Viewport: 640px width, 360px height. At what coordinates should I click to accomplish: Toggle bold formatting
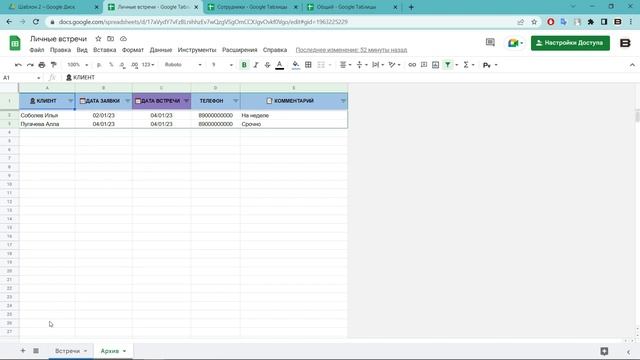pos(244,65)
